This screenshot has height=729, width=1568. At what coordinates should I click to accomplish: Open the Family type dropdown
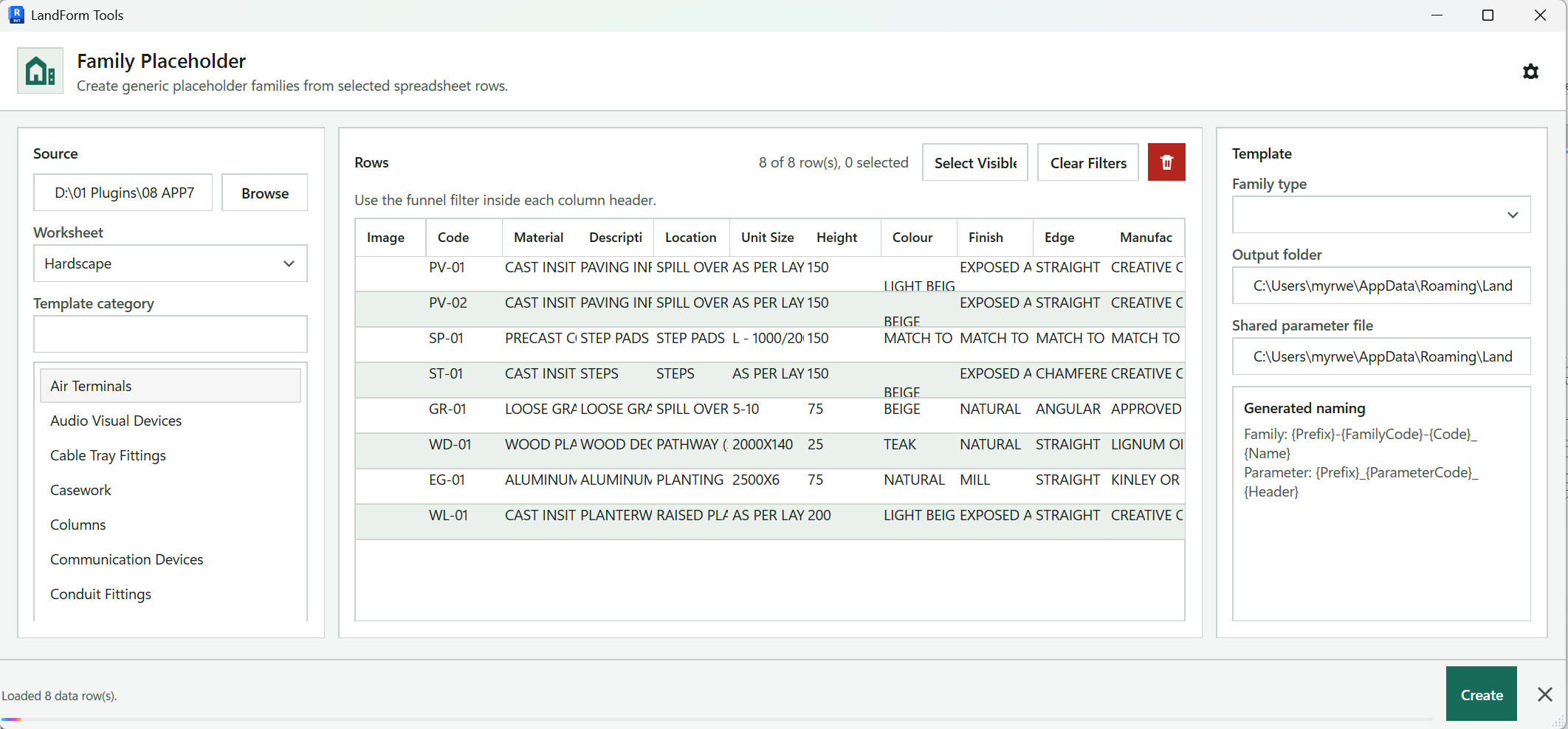point(1381,215)
